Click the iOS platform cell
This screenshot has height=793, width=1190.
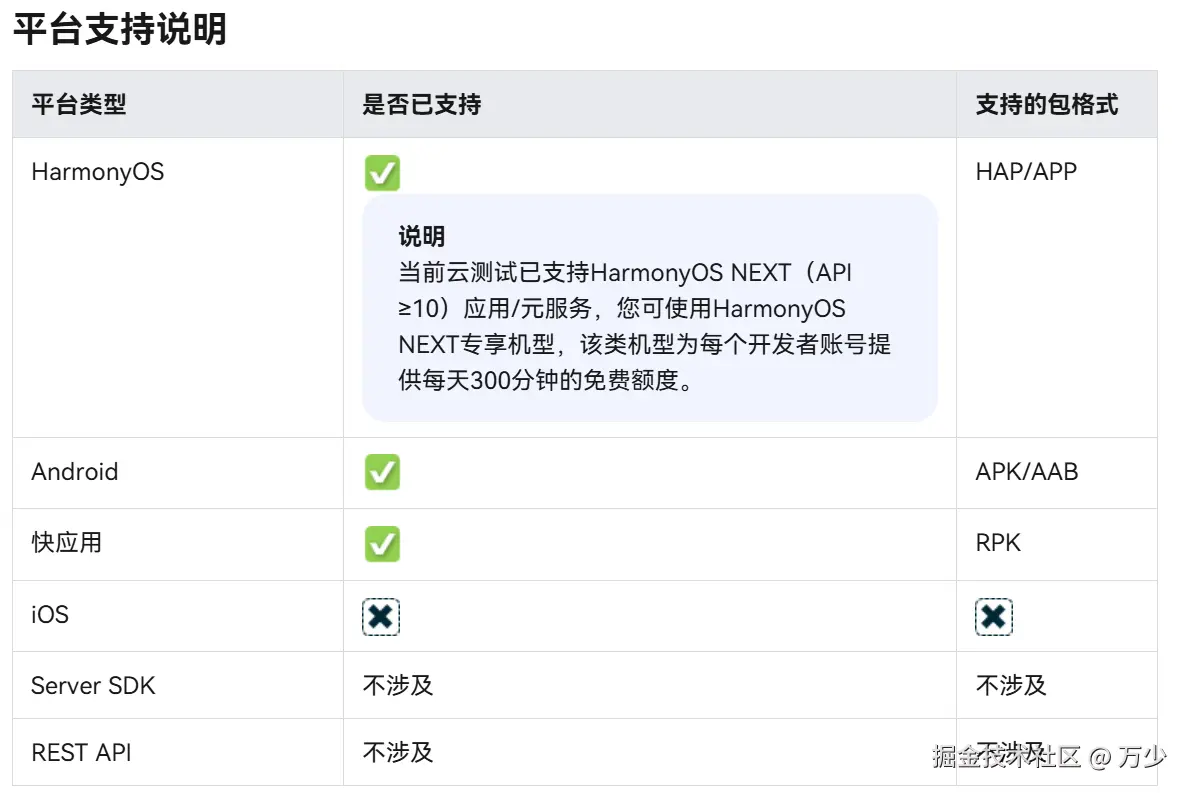tap(50, 614)
